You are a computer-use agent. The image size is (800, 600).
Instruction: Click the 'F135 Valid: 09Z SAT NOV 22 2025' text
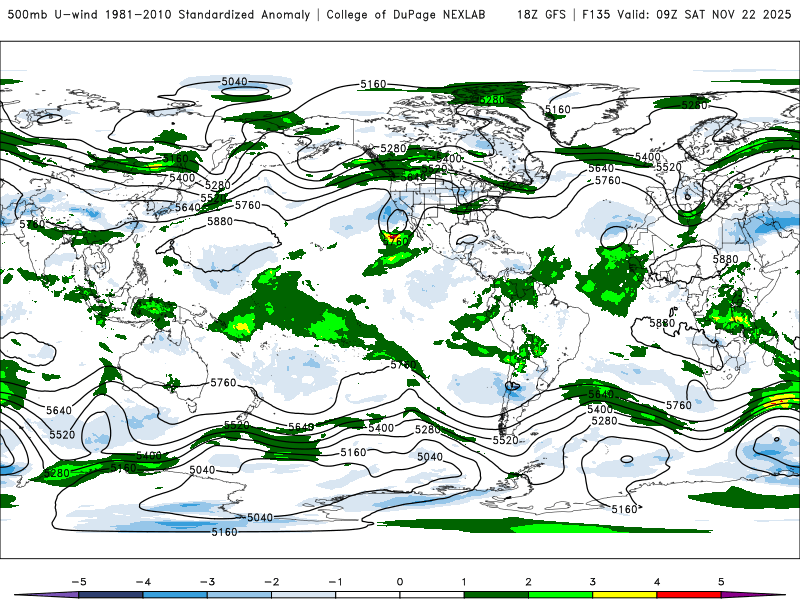coord(686,14)
